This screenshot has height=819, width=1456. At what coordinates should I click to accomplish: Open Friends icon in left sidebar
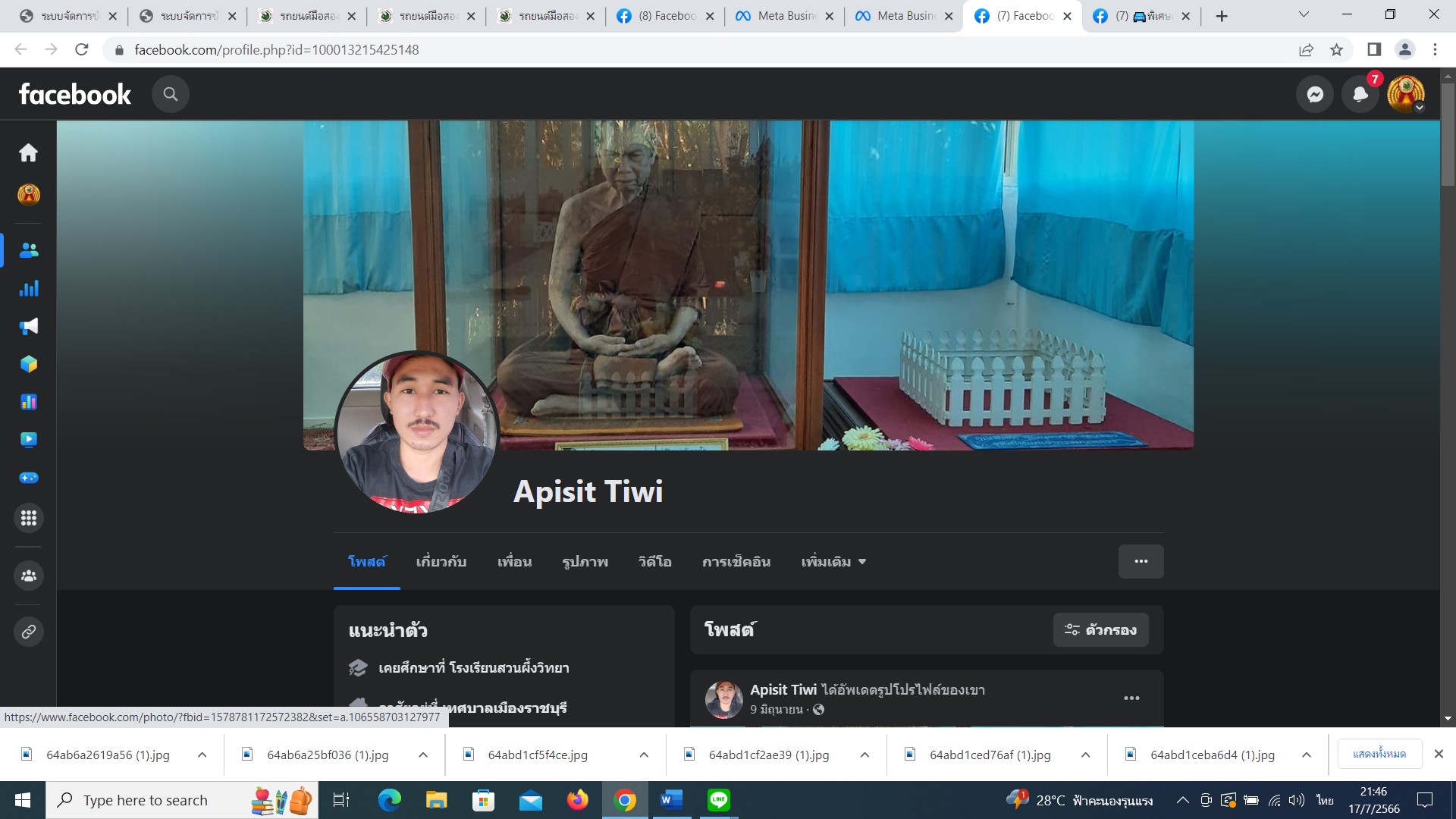[x=29, y=250]
